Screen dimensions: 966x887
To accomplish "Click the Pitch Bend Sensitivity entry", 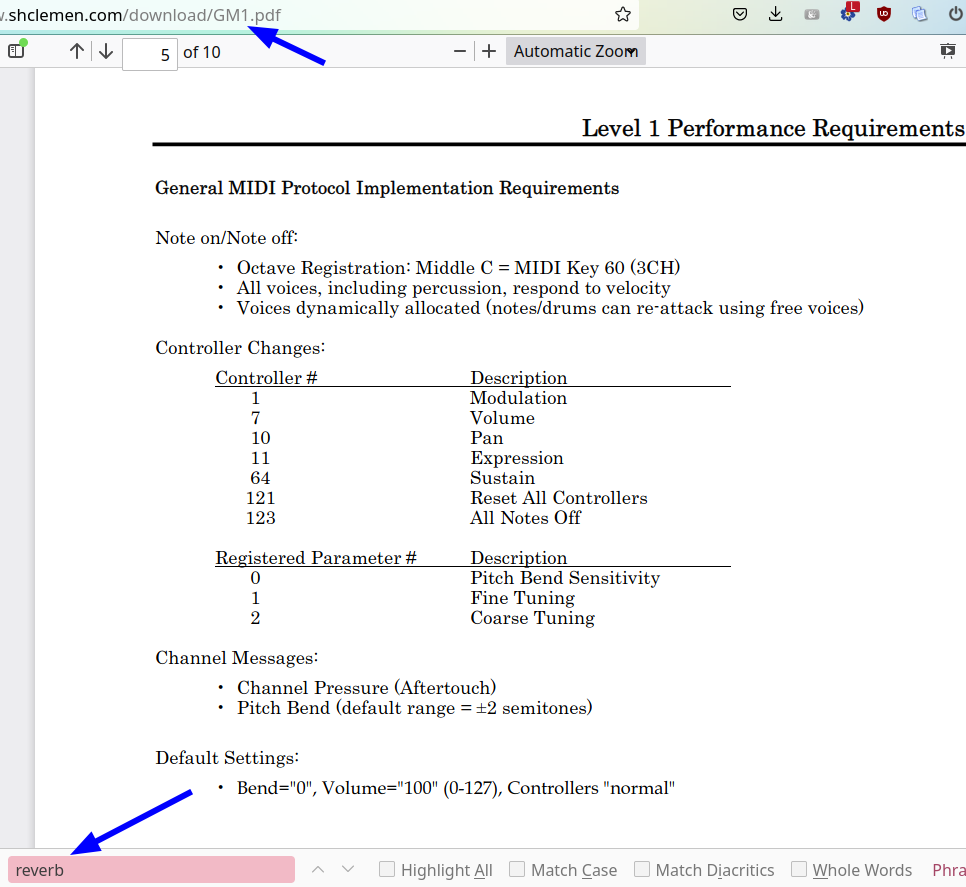I will 565,578.
